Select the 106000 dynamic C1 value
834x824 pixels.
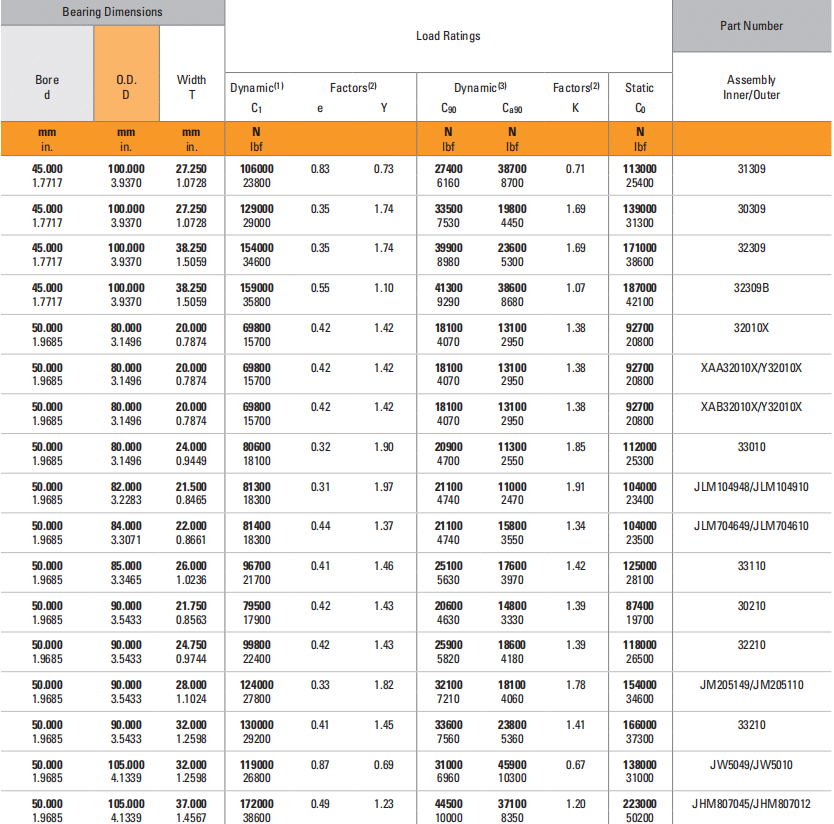pyautogui.click(x=256, y=170)
